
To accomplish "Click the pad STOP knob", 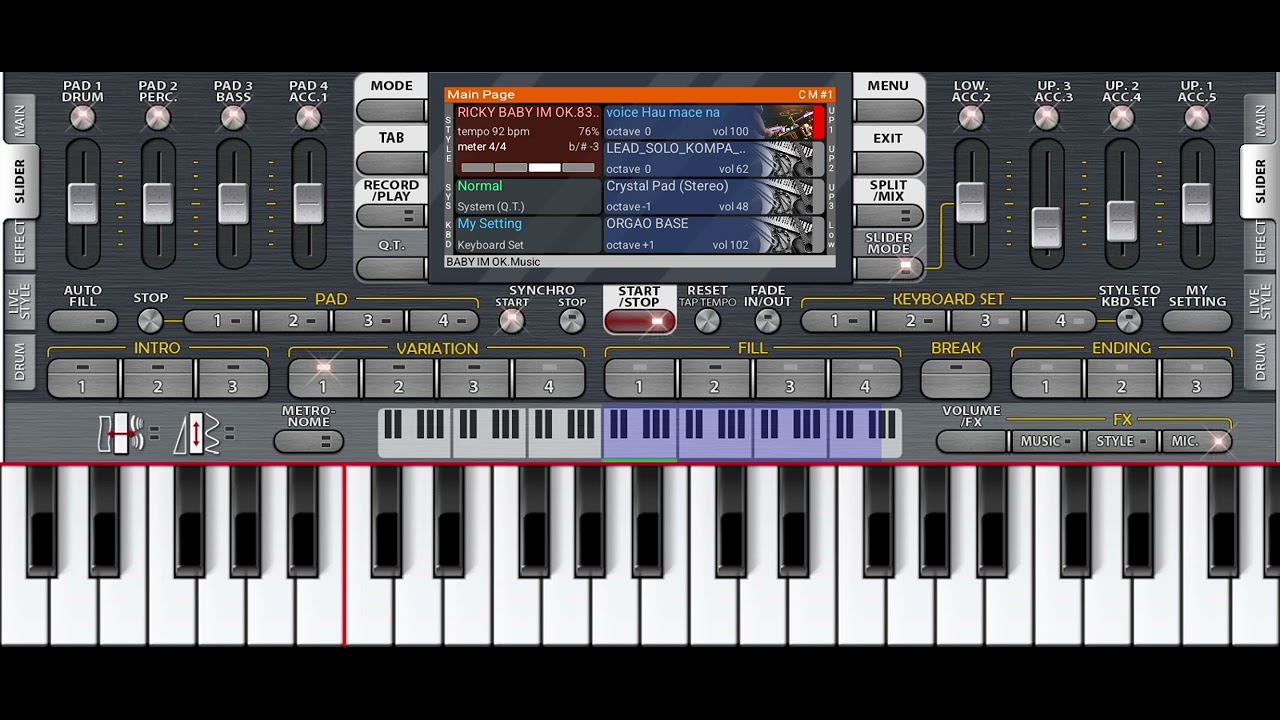I will click(x=150, y=321).
